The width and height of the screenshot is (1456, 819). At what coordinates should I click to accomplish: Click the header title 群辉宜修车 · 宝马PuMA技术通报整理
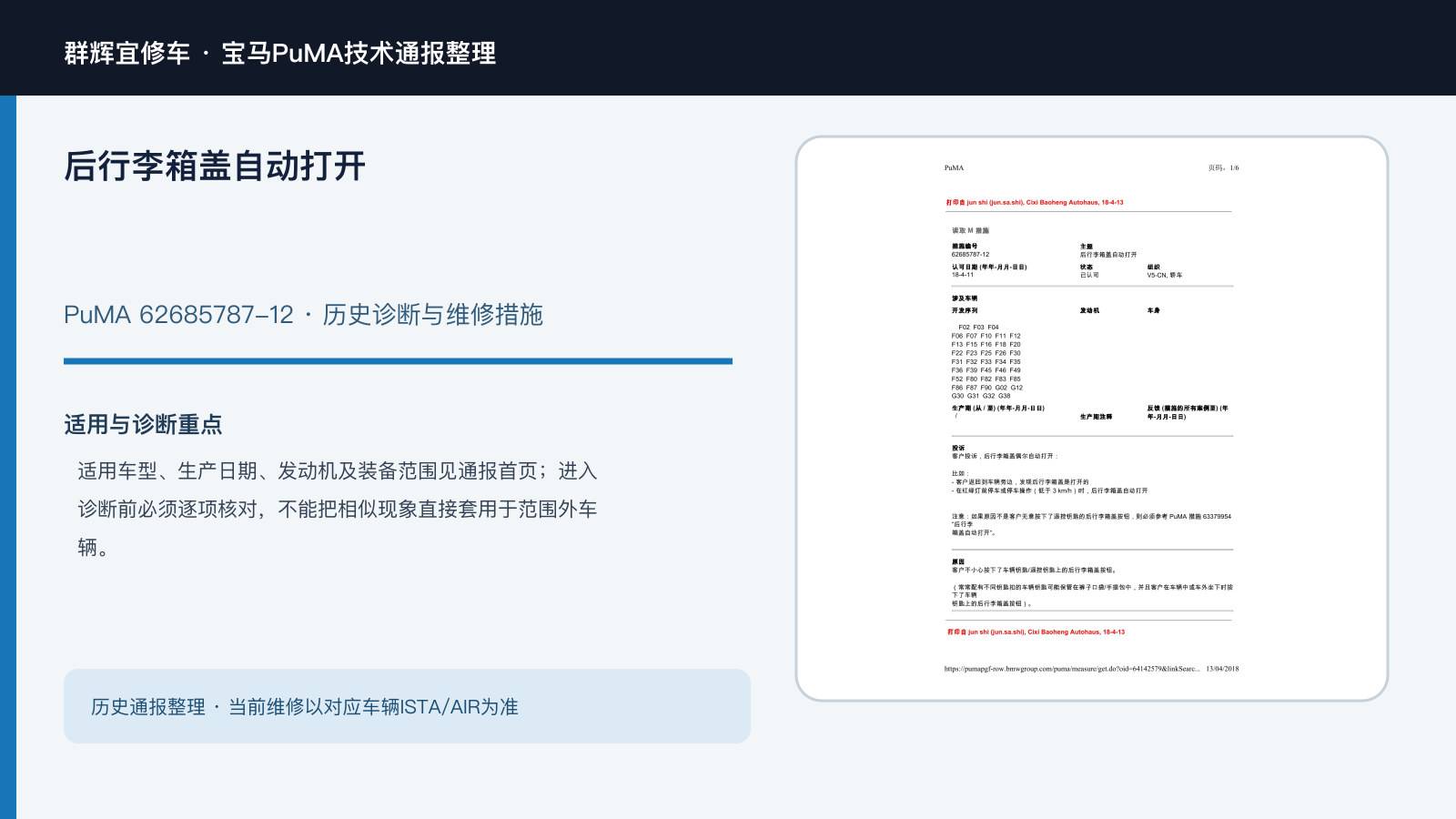(x=280, y=53)
